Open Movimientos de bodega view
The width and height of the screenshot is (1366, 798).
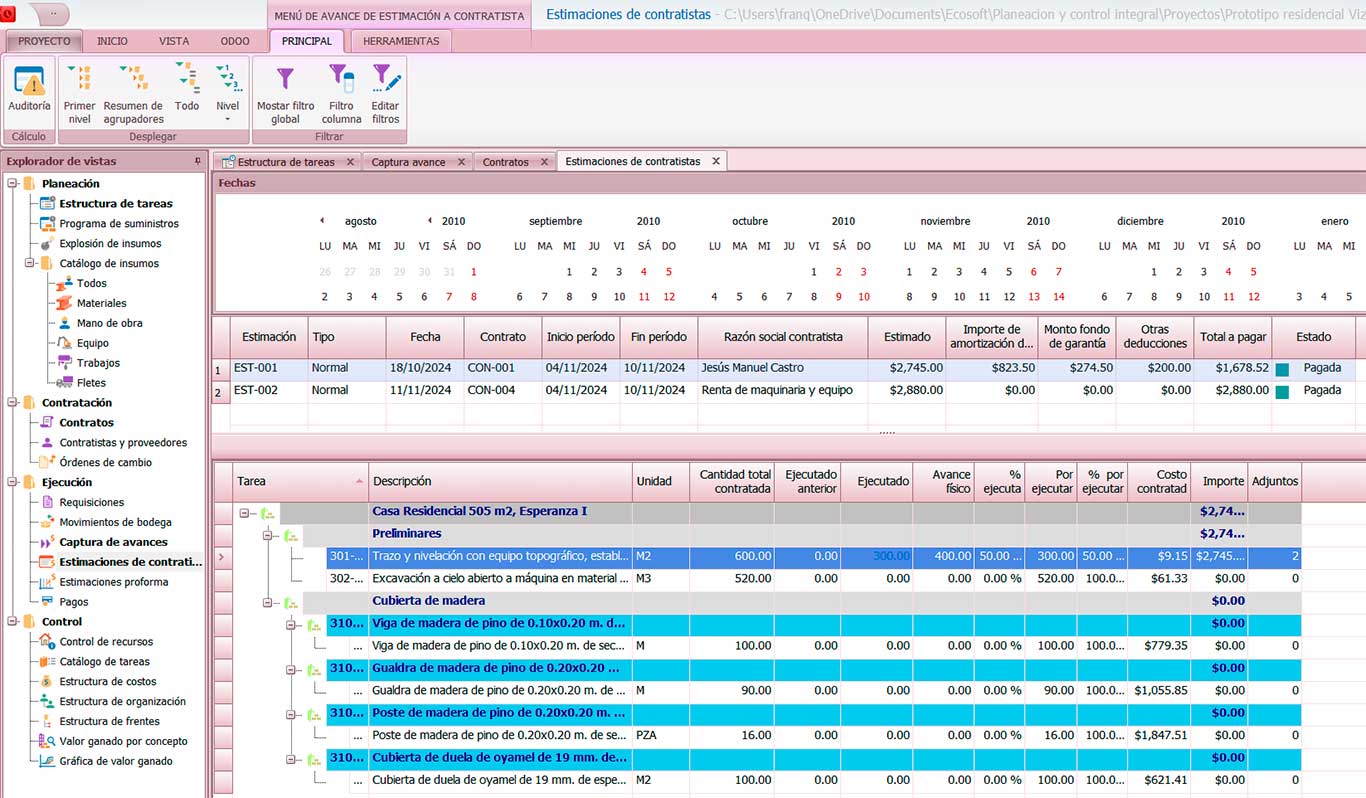[x=115, y=522]
